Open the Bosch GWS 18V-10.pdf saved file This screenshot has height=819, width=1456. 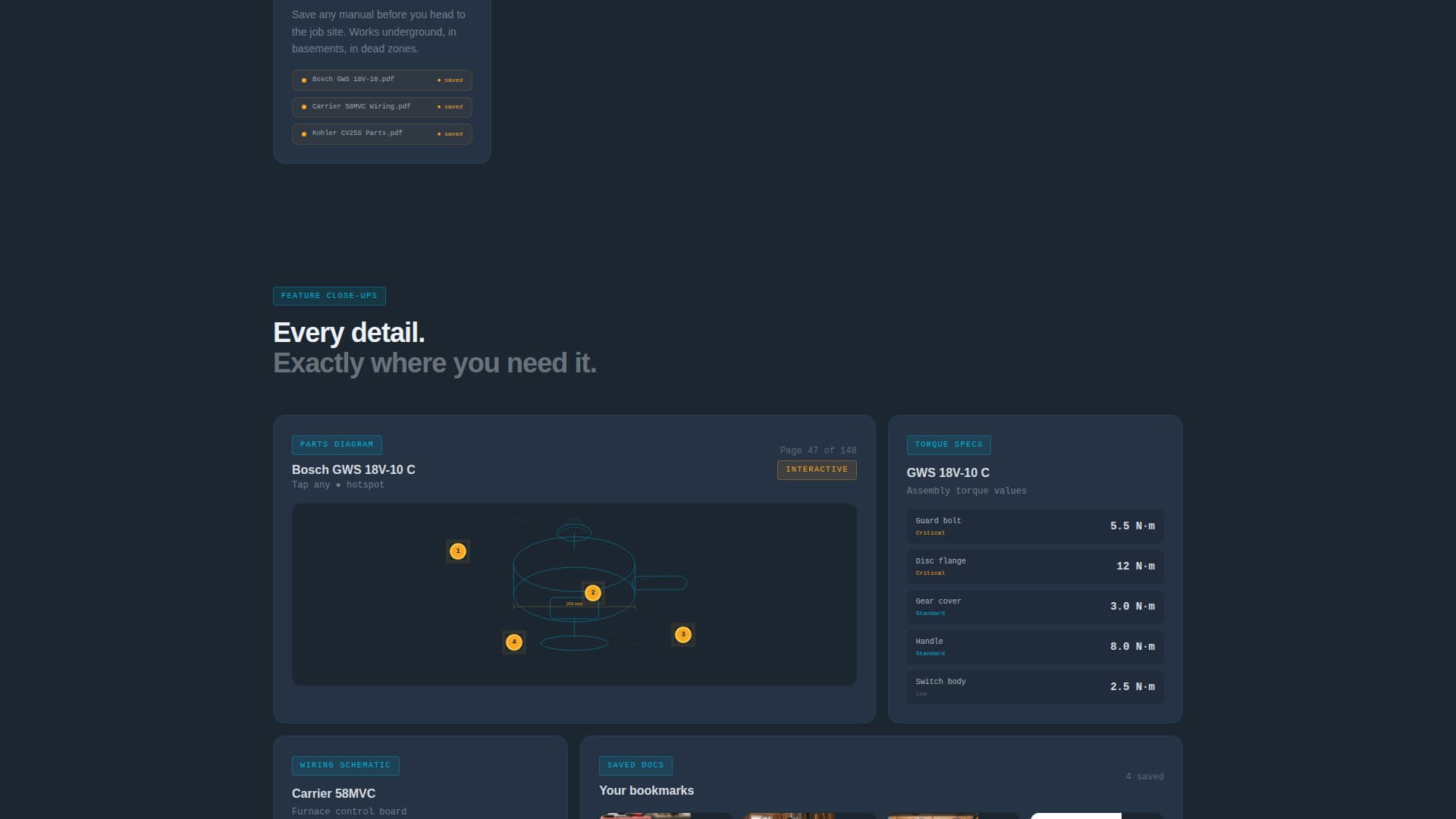382,80
